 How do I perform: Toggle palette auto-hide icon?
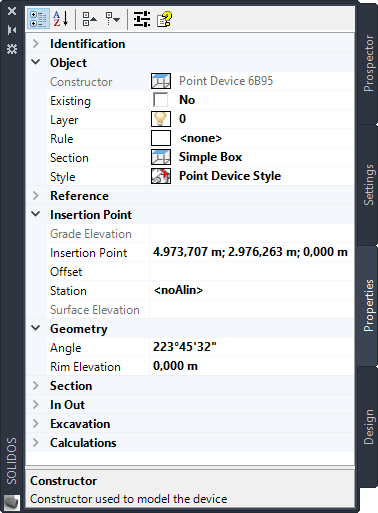(x=12, y=30)
